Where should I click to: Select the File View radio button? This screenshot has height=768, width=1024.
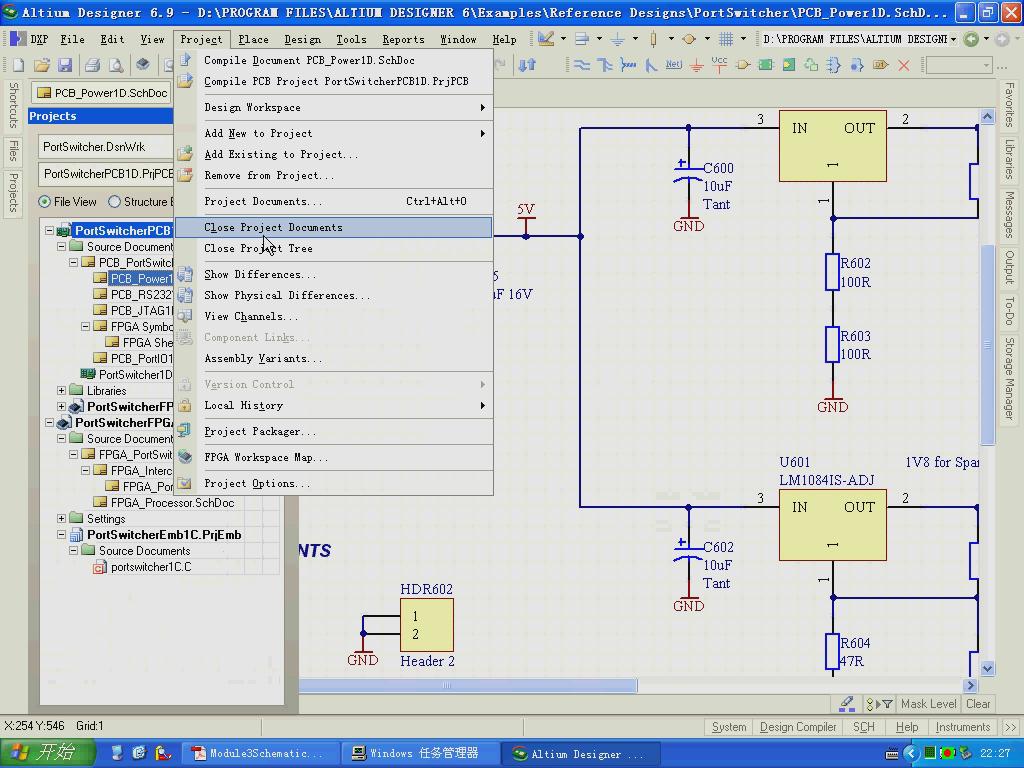[x=44, y=202]
